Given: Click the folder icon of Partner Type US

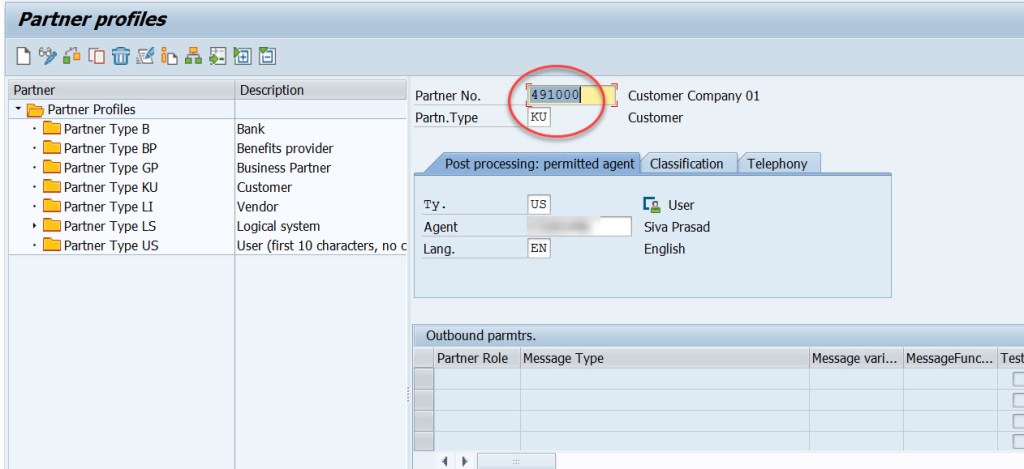Looking at the screenshot, I should click(x=52, y=246).
